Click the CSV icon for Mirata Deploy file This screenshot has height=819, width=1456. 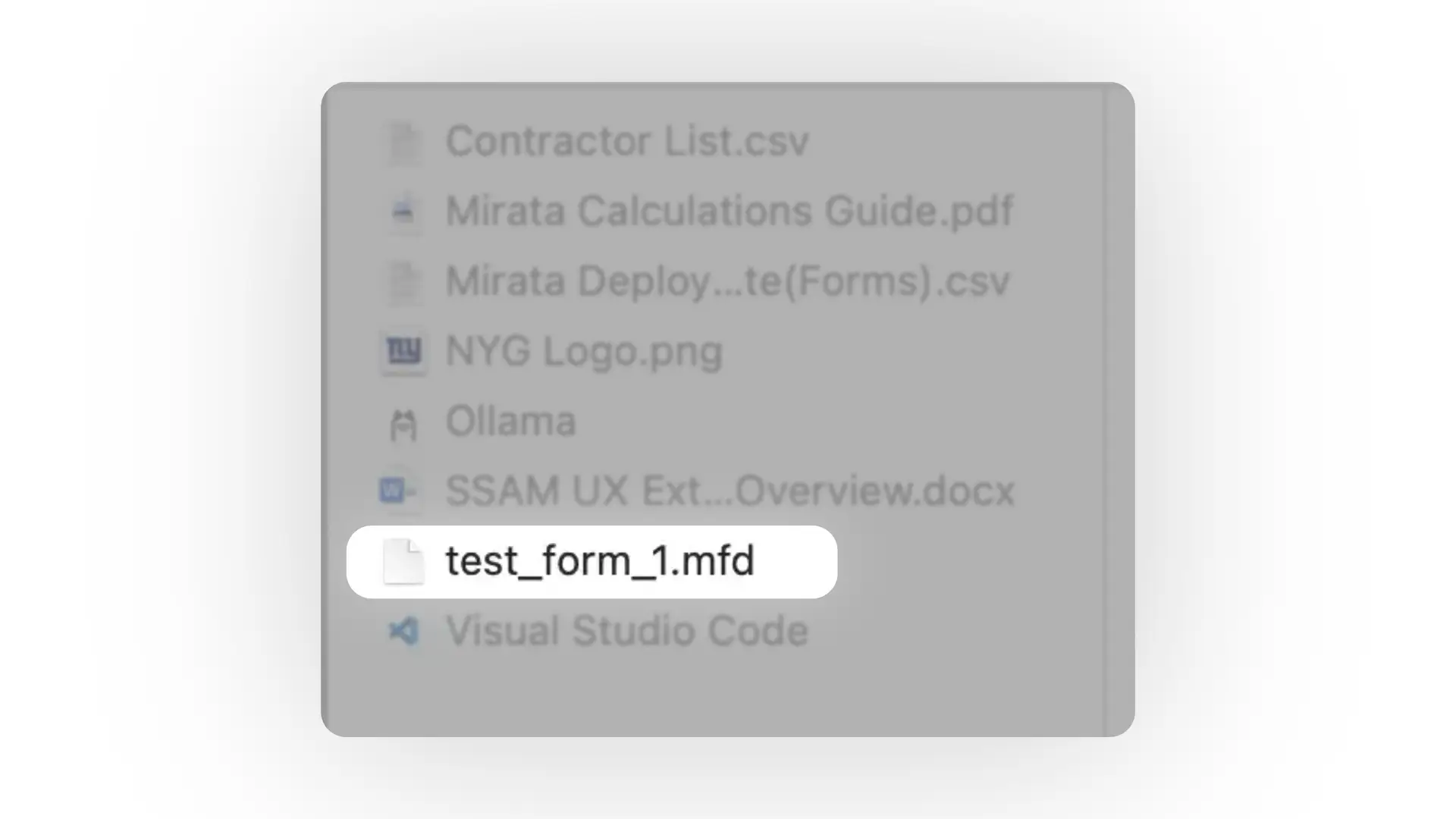point(403,282)
